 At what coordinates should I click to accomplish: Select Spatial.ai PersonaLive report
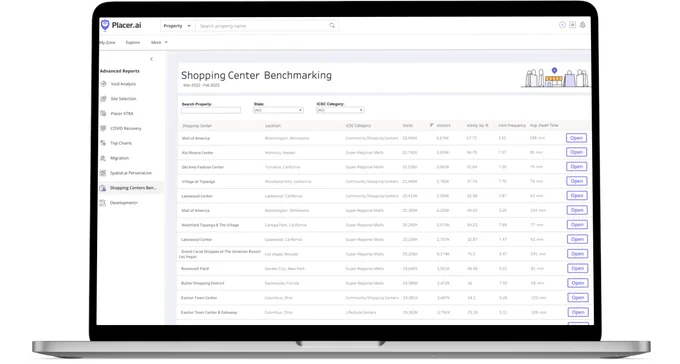click(131, 173)
